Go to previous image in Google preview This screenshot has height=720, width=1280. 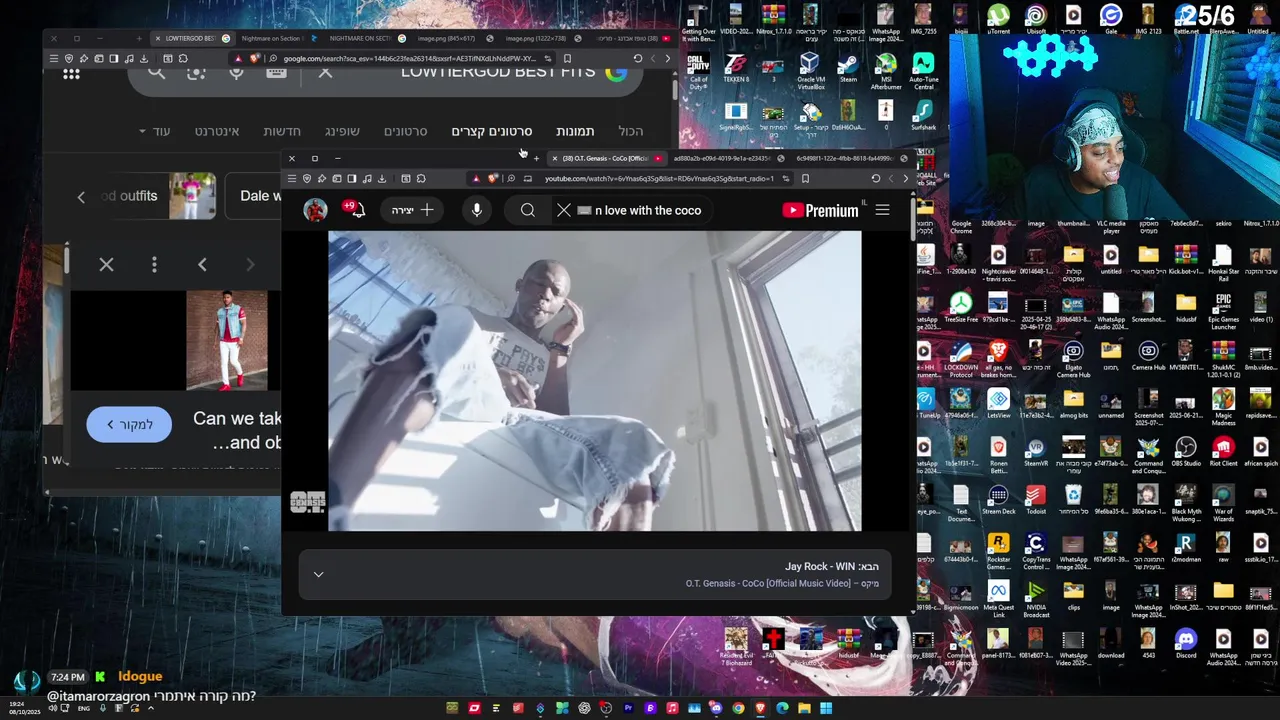tap(202, 265)
